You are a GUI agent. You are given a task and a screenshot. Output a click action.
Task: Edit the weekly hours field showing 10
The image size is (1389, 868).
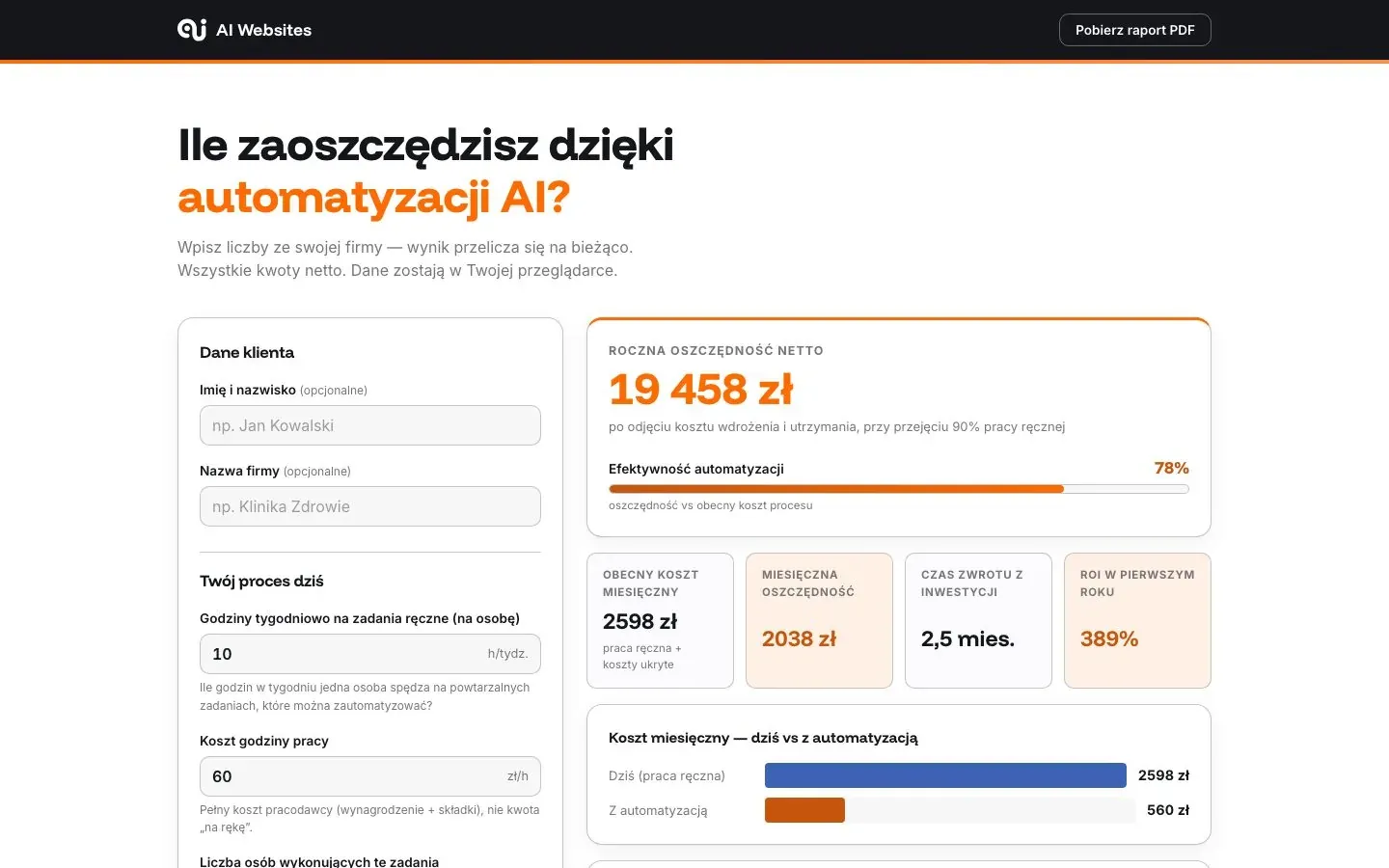(x=370, y=654)
